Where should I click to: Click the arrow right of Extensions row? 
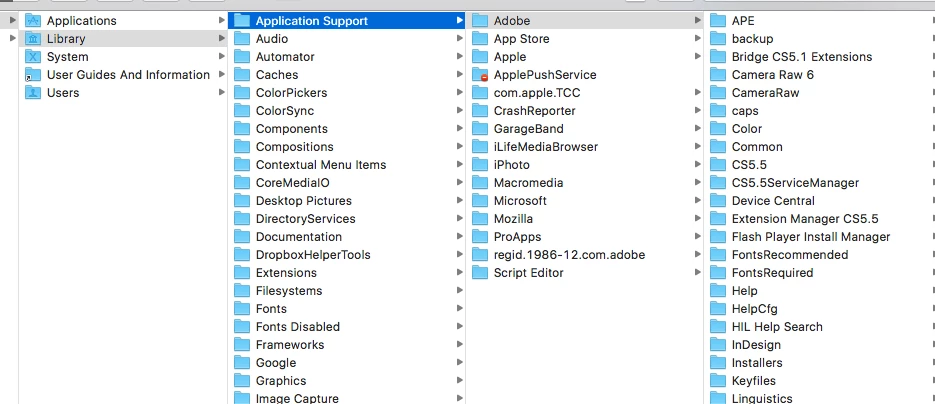click(x=459, y=273)
